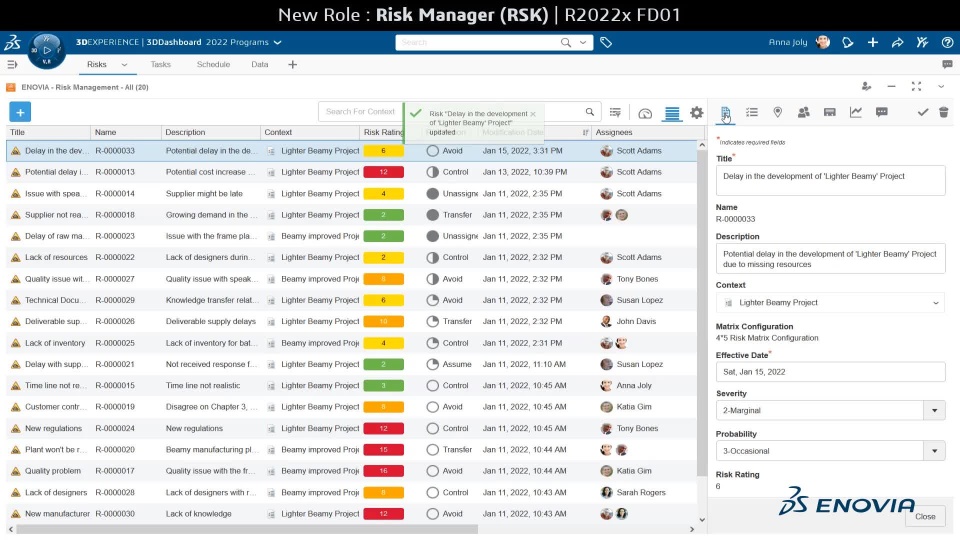Open the members people tab icon
Viewport: 960px width, 540px height.
point(804,112)
